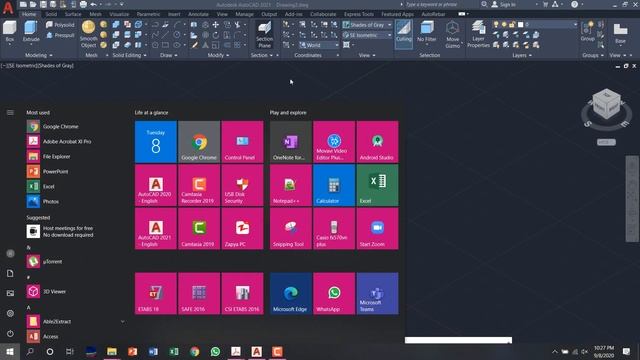Switch to the Mesh ribbon tab
Image resolution: width=640 pixels, height=360 pixels.
click(x=96, y=14)
